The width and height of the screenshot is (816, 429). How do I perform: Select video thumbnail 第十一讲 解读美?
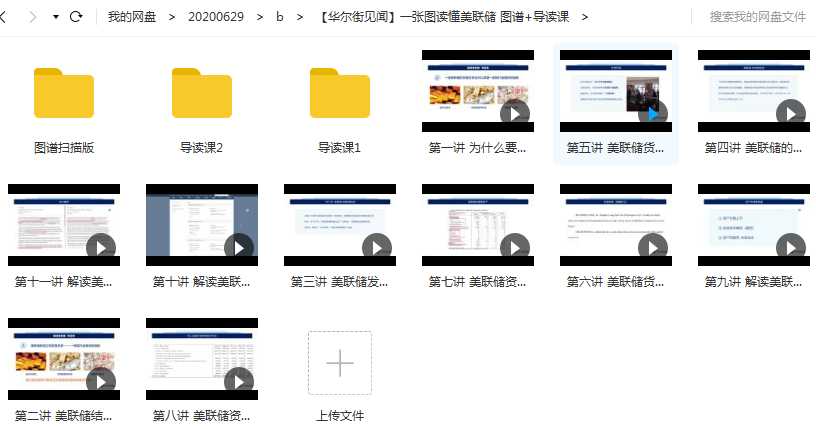point(64,225)
